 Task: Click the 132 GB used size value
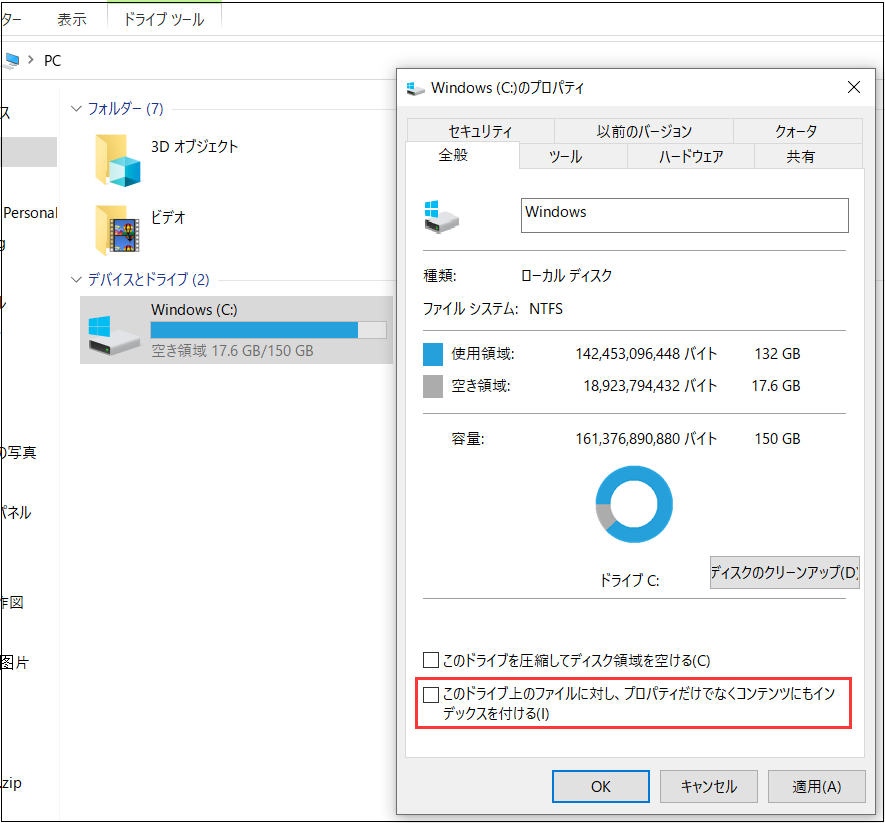pyautogui.click(x=777, y=354)
